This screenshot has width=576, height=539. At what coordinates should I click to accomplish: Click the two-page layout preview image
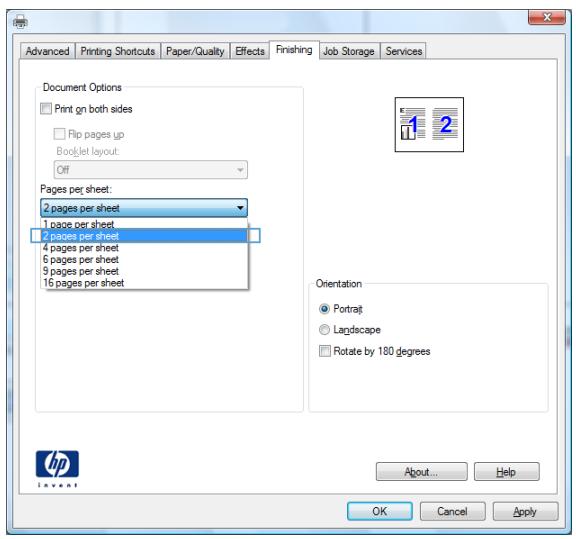[x=429, y=125]
